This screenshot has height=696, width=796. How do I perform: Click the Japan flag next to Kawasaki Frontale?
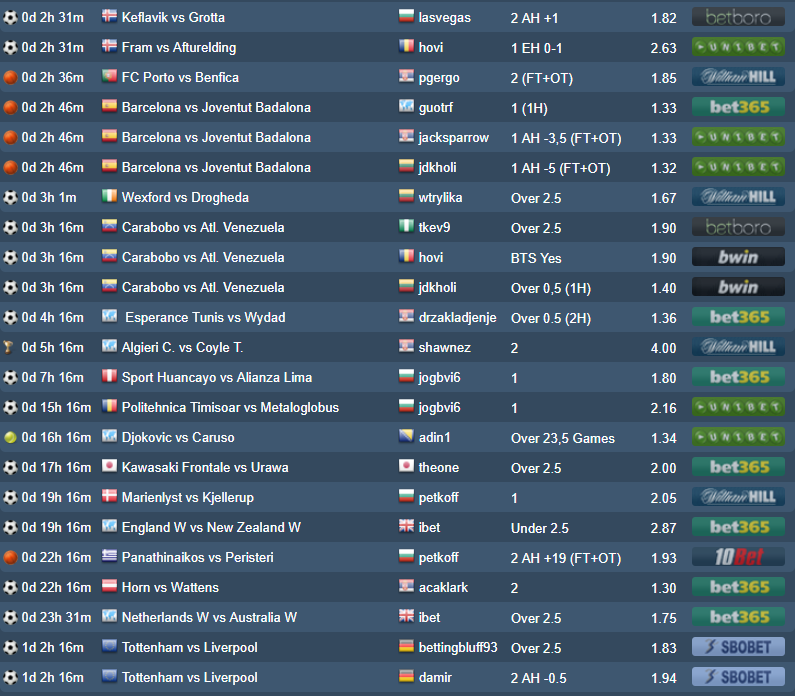[109, 466]
